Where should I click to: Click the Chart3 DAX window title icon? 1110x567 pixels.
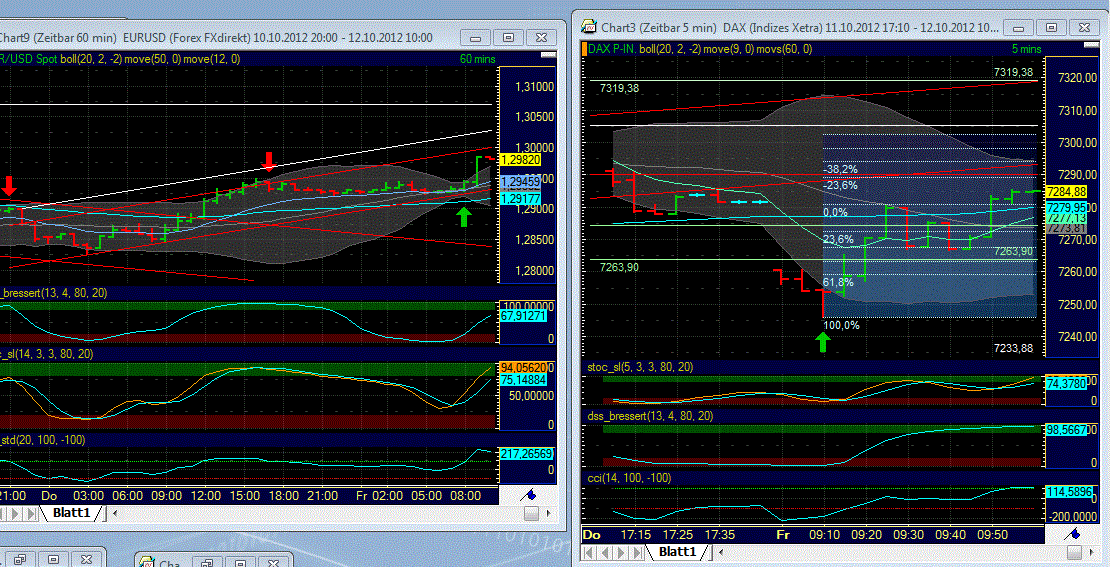coord(588,27)
